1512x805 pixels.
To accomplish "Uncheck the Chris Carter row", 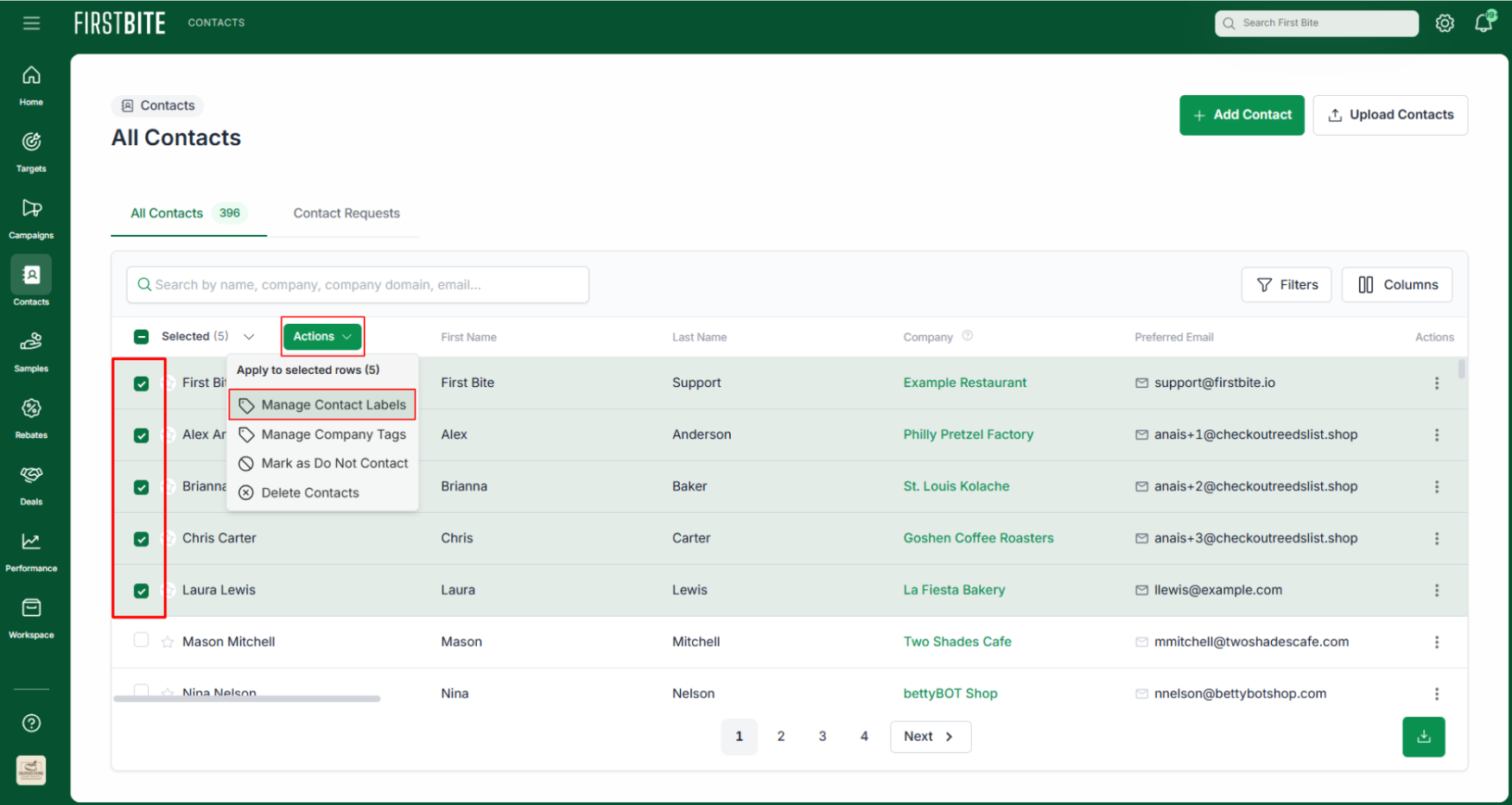I will pos(141,539).
